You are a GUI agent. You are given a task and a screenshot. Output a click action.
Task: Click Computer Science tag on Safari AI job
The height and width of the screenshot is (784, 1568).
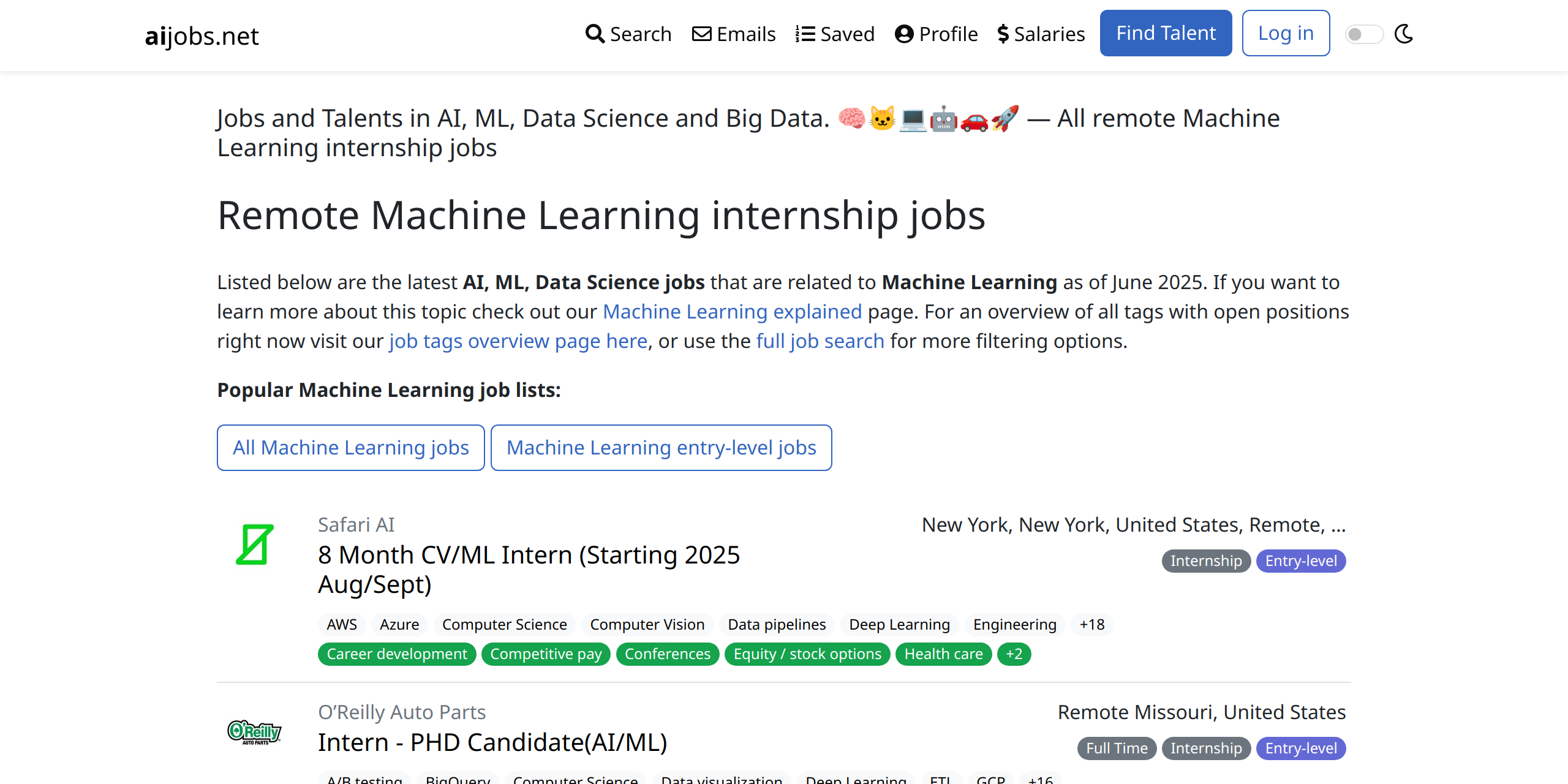(505, 625)
